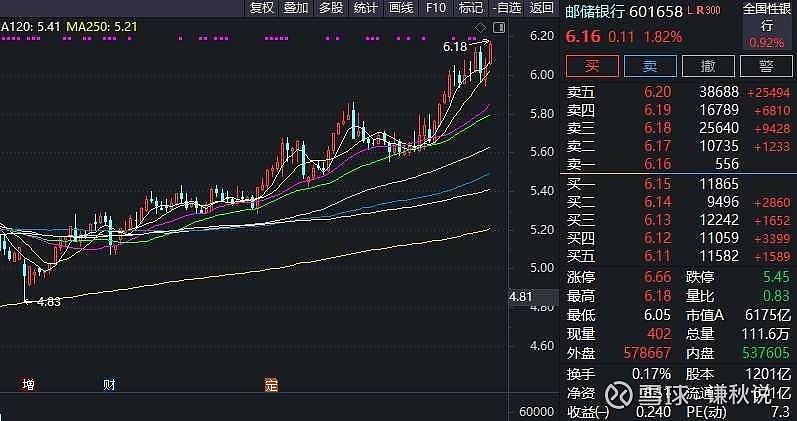
Task: Click the 最低 low value 6.05
Action: coord(658,315)
